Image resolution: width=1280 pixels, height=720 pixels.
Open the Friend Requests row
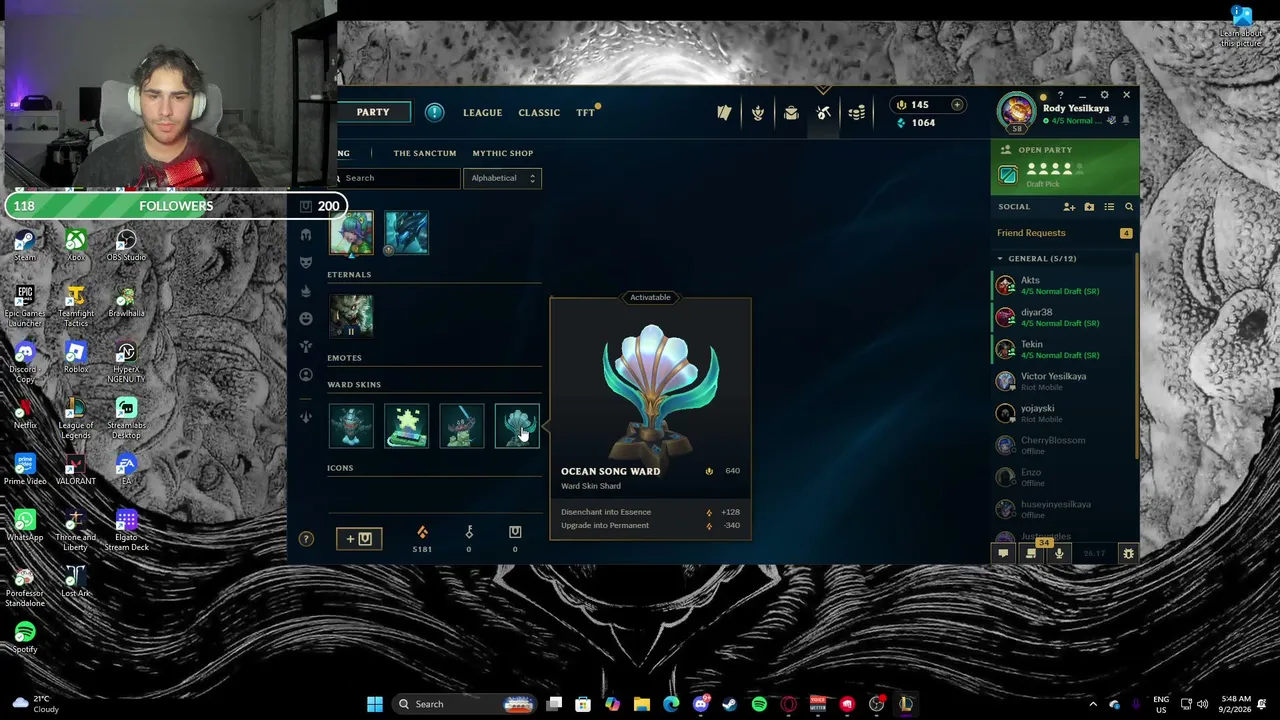pyautogui.click(x=1065, y=233)
